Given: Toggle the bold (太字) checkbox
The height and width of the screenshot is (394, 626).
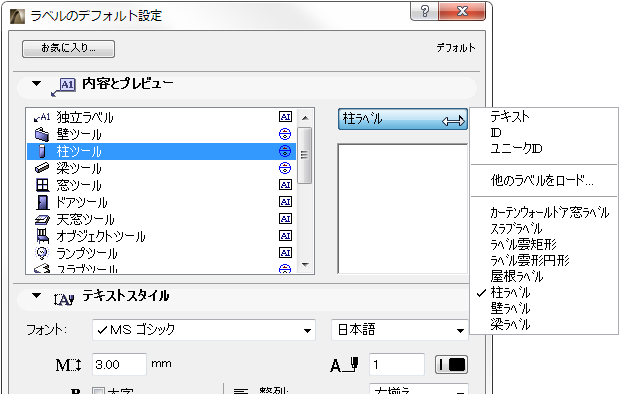Looking at the screenshot, I should (98, 391).
